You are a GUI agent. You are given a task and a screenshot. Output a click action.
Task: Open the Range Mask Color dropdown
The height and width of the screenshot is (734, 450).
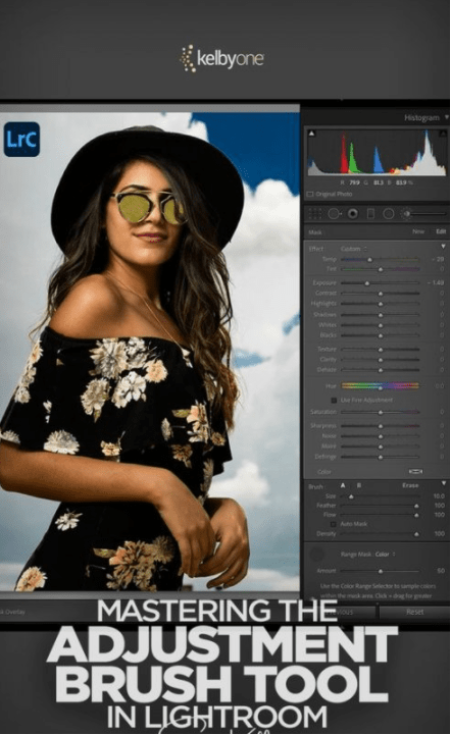[384, 554]
